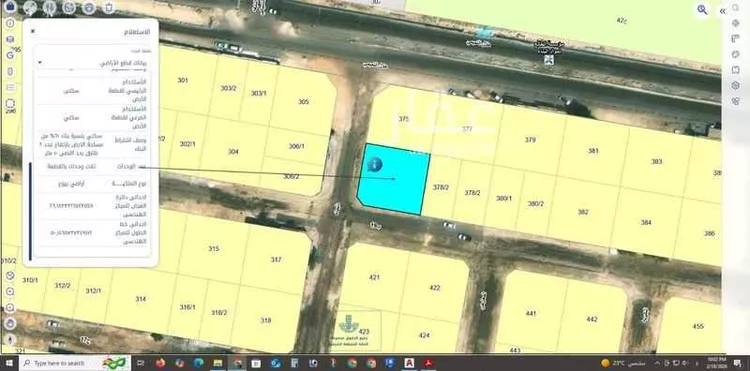Screen dimensions: 750x371
Task: Click the trash bin icon in top toolbar
Action: pyautogui.click(x=109, y=7)
